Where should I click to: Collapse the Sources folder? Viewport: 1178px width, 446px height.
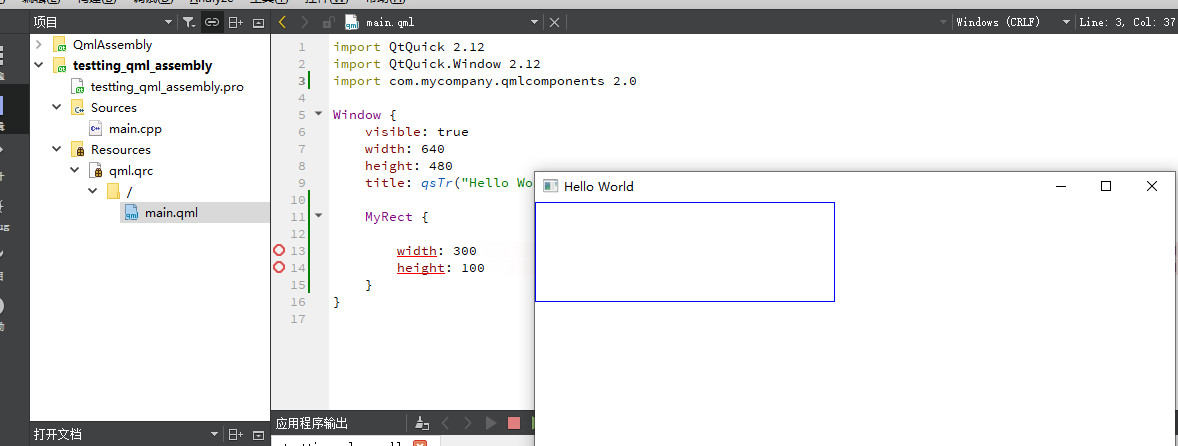[x=57, y=107]
